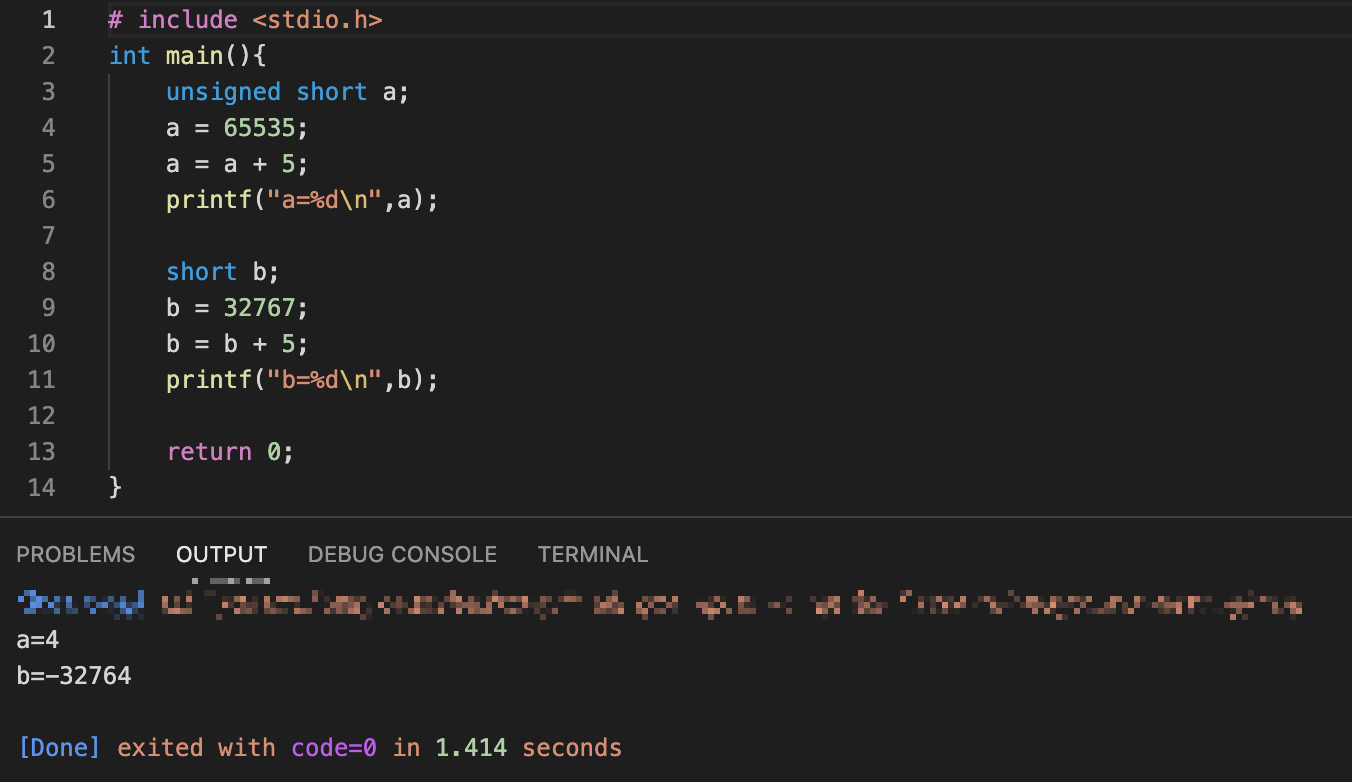Screen dimensions: 1352x782
Task: Click the printf("a=%d\n",a) line
Action: tap(303, 200)
